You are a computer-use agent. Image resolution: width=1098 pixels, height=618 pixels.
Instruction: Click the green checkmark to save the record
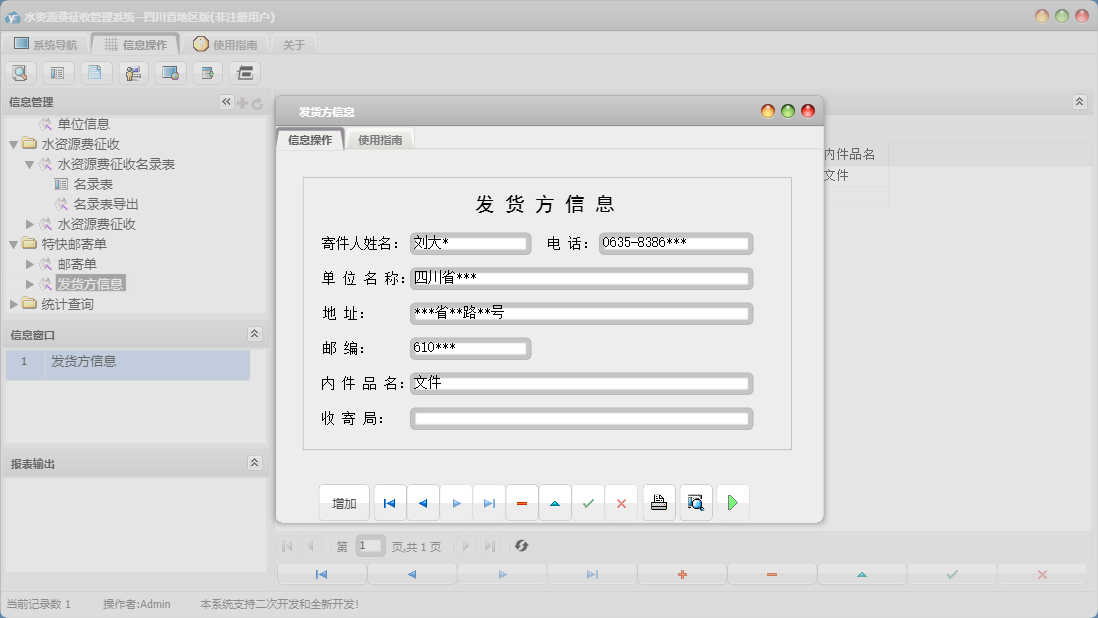click(x=588, y=502)
